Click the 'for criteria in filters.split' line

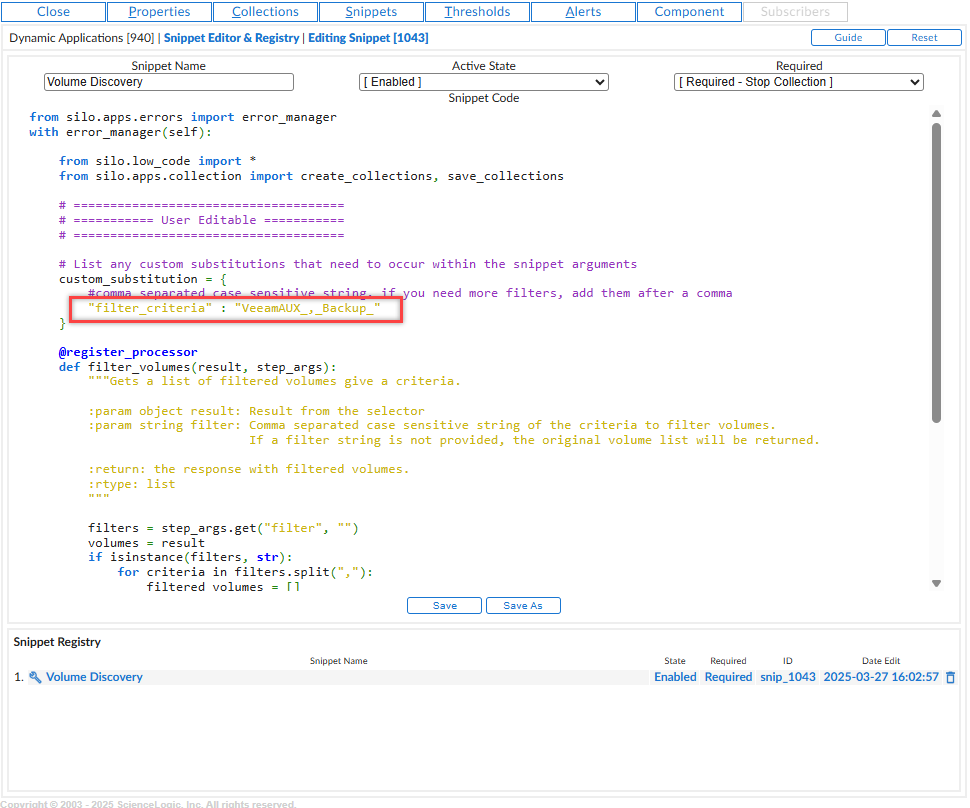click(x=245, y=572)
